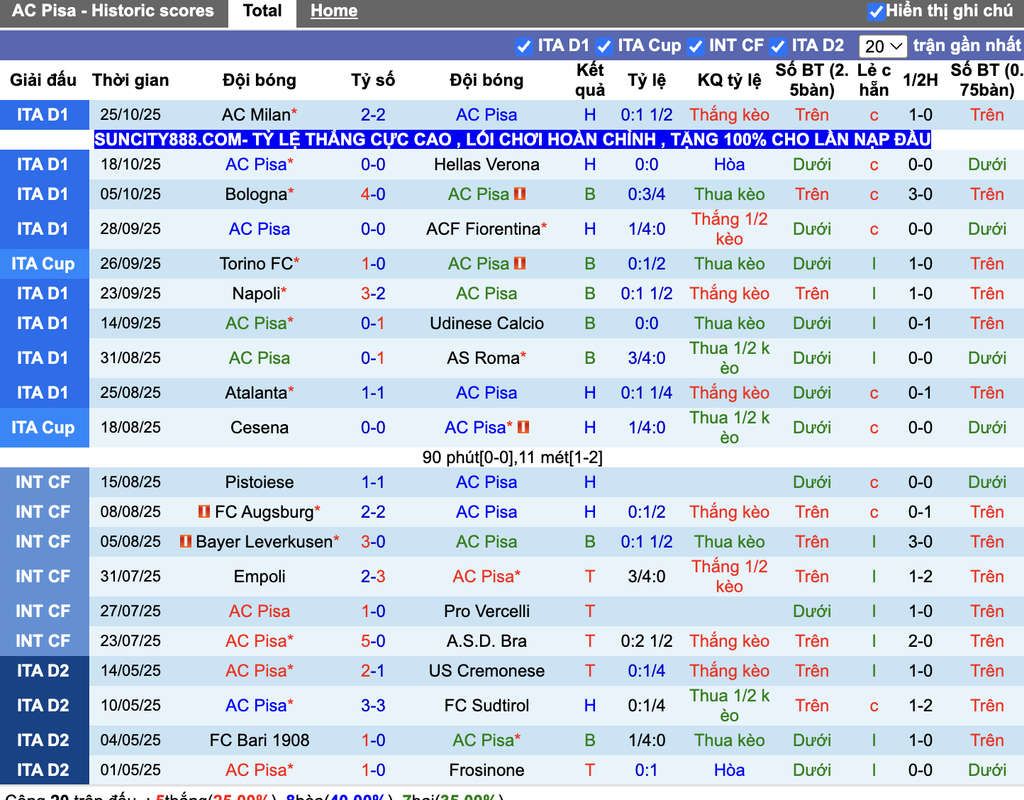1024x800 pixels.
Task: Select the ITA D1 league cell dated 25/10/25
Action: tap(43, 115)
